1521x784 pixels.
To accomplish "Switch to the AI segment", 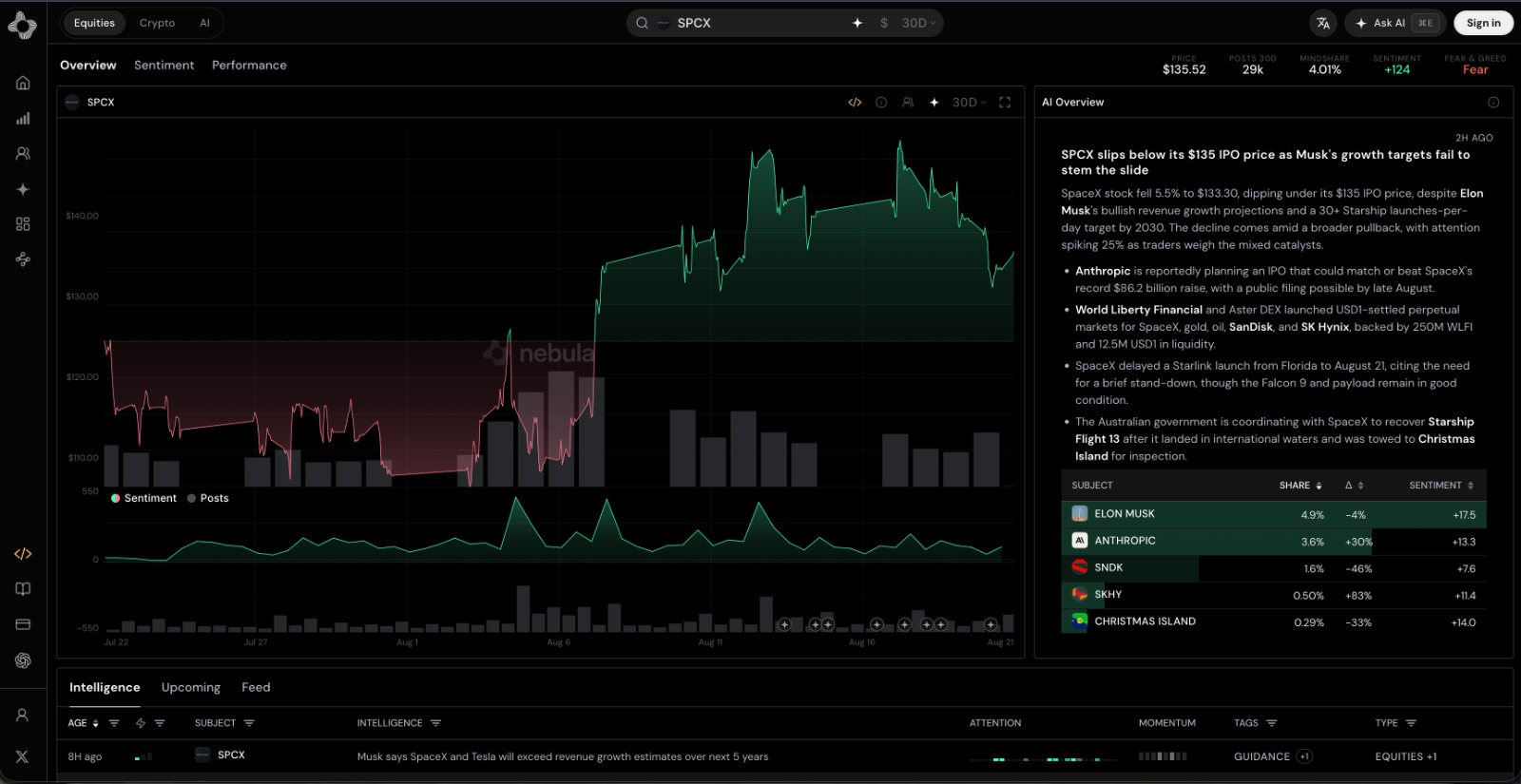I will [x=204, y=23].
